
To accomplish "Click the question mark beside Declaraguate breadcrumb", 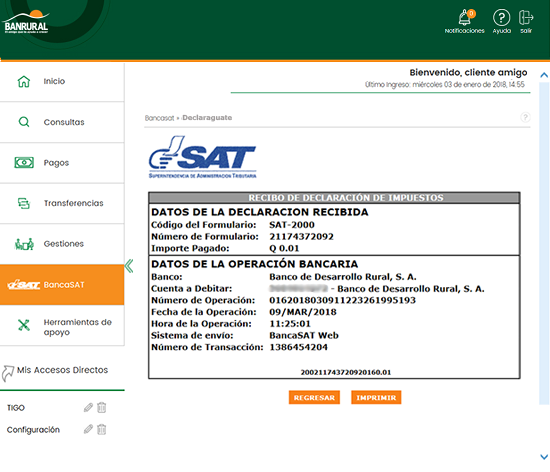I will [x=525, y=117].
